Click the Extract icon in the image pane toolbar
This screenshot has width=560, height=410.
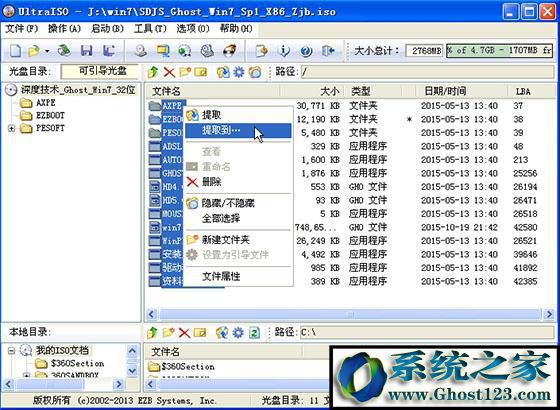coord(223,72)
